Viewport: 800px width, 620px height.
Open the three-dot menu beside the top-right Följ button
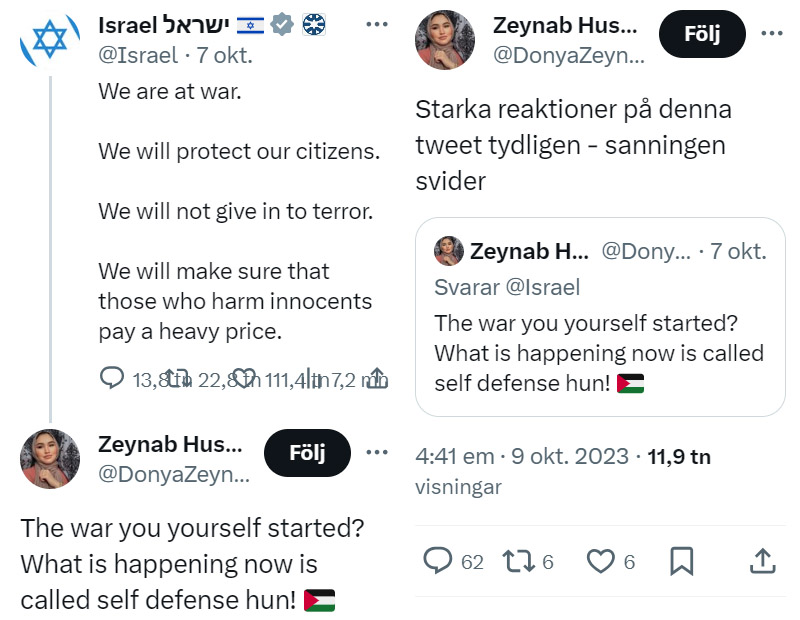point(772,33)
